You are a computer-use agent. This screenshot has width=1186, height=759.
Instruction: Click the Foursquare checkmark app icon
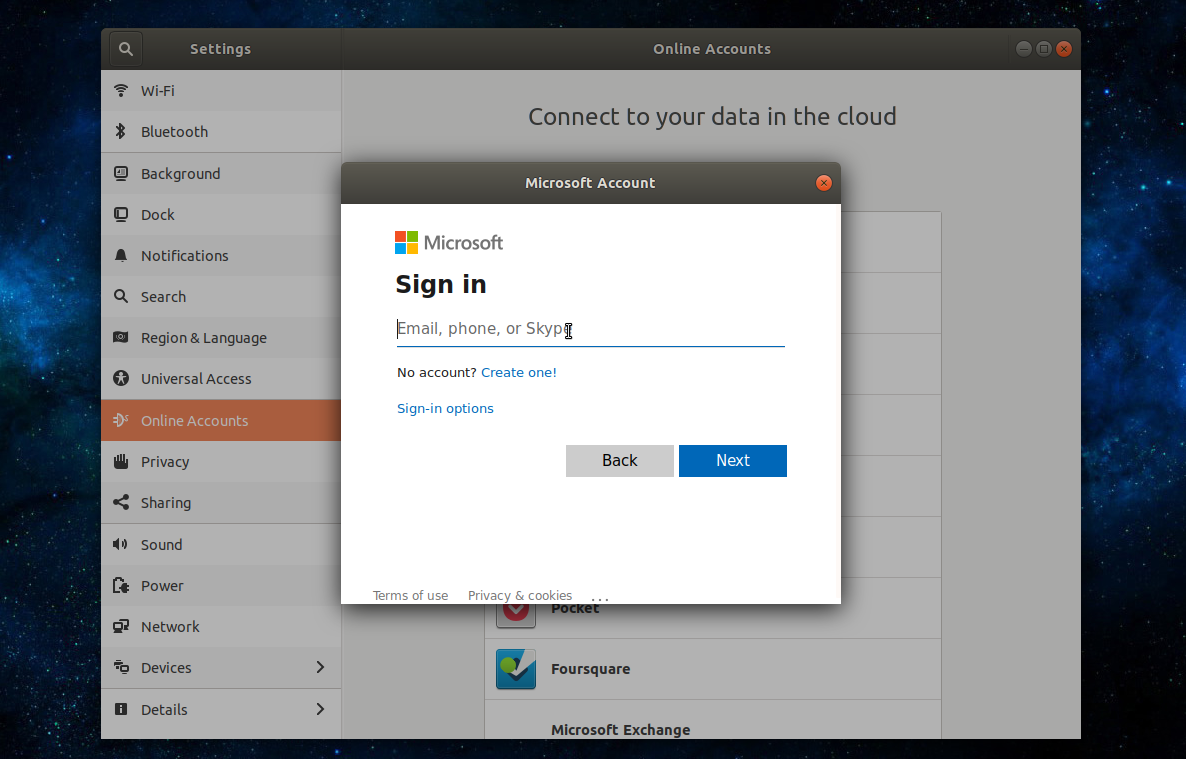(x=516, y=669)
